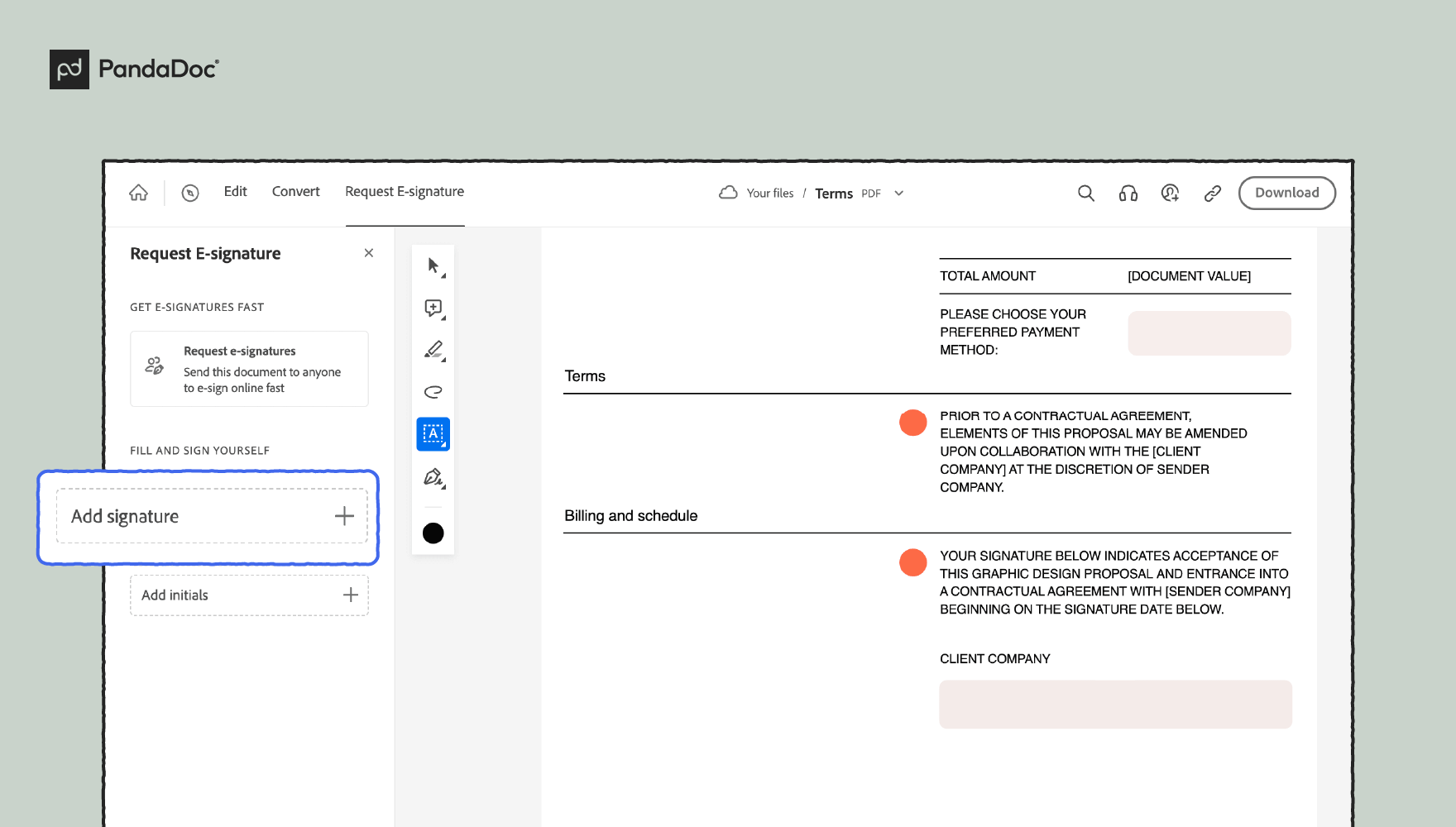
Task: Click the add people sharing icon
Action: [1170, 193]
